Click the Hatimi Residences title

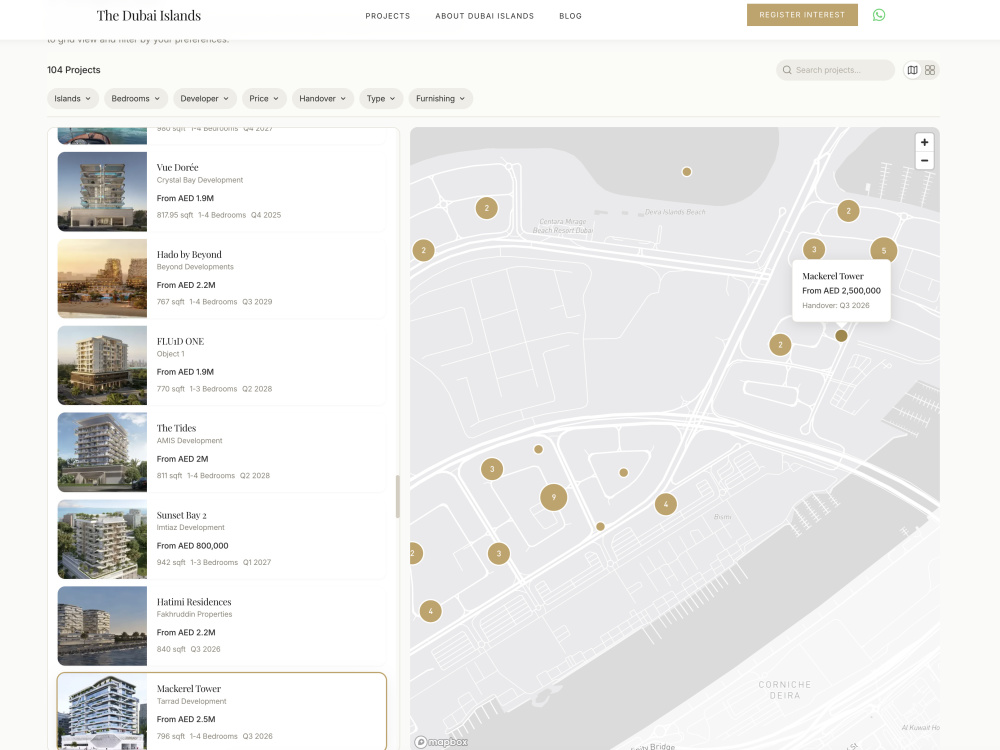tap(194, 602)
